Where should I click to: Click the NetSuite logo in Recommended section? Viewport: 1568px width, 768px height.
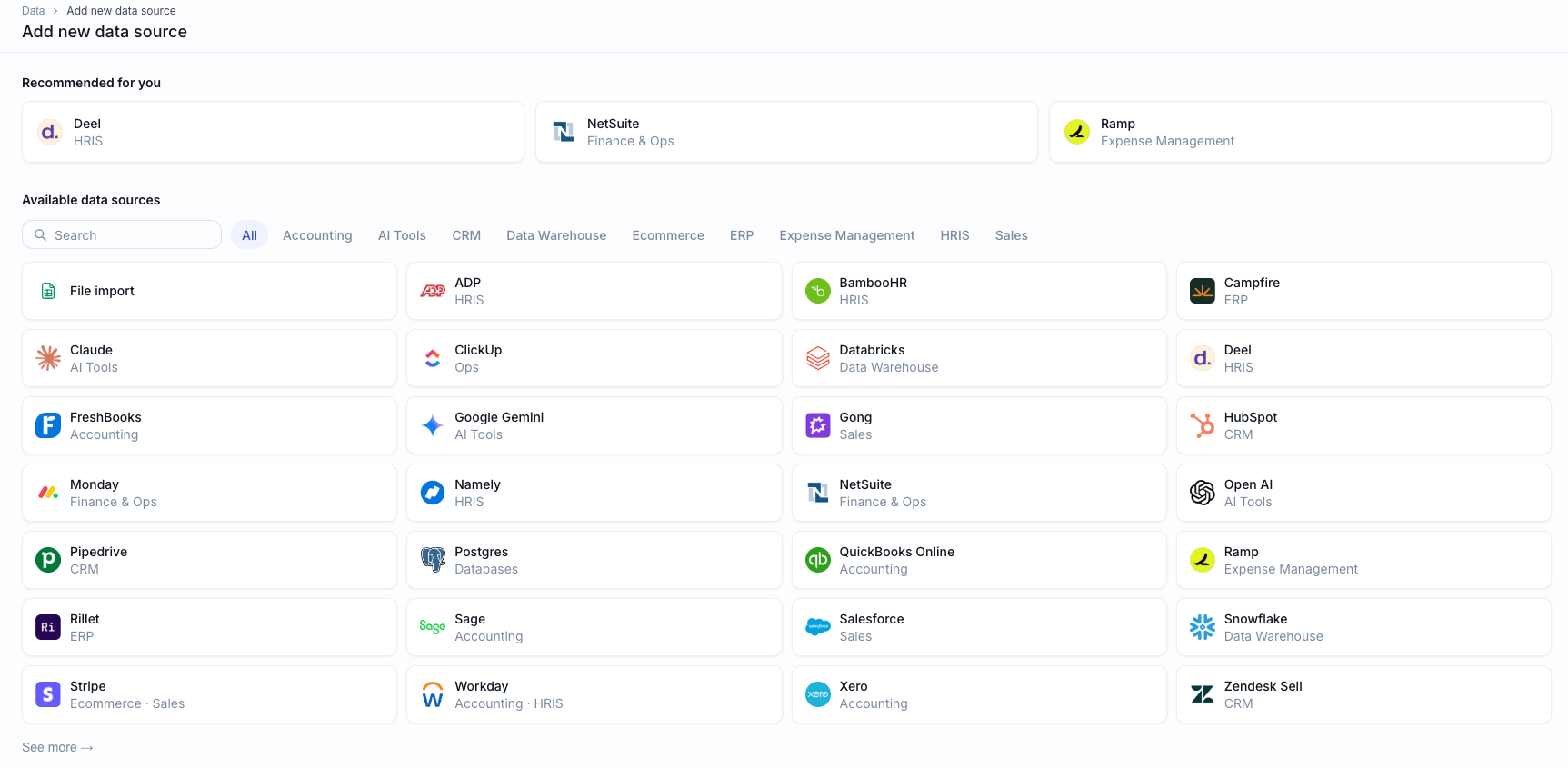(x=564, y=132)
